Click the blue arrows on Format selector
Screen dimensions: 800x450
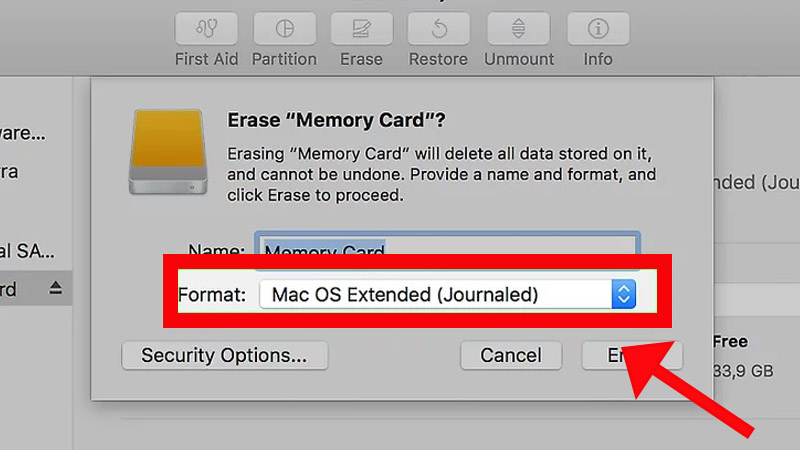[x=624, y=294]
